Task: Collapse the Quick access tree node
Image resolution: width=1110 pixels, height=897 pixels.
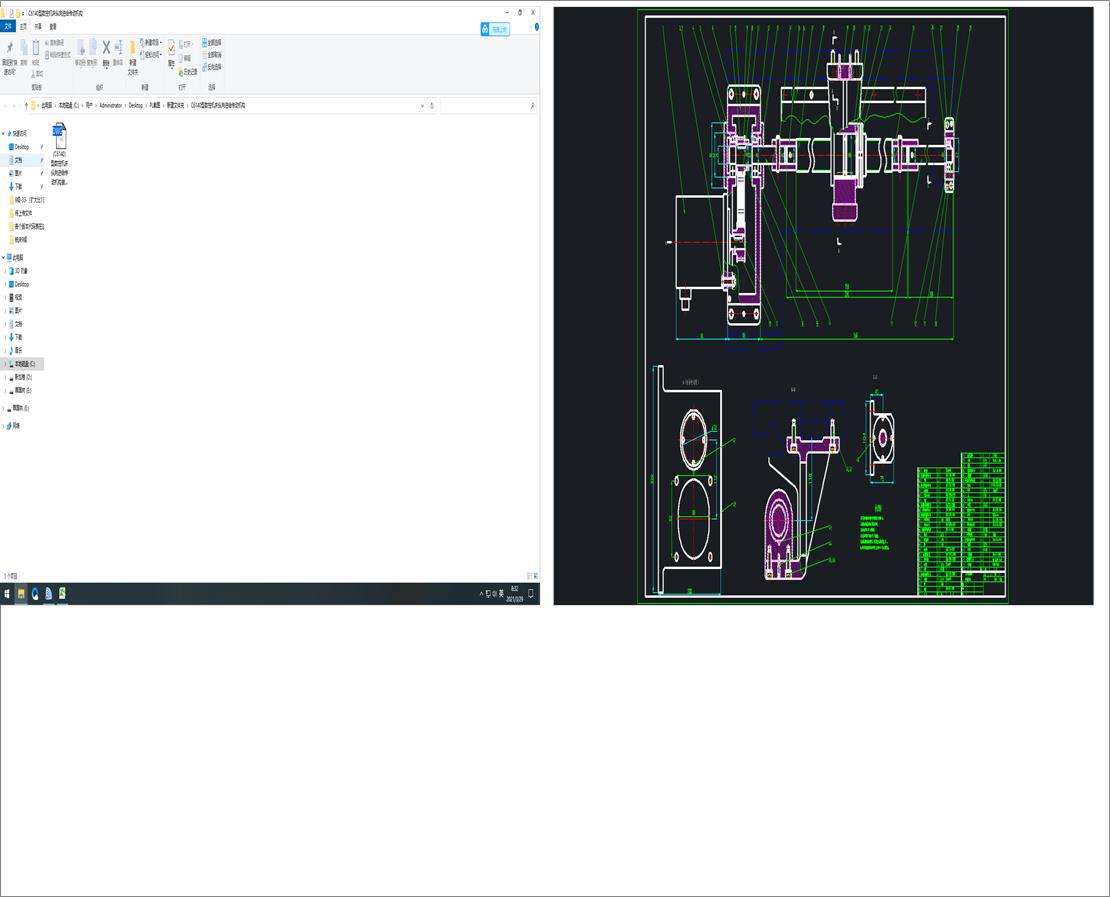Action: click(x=4, y=133)
